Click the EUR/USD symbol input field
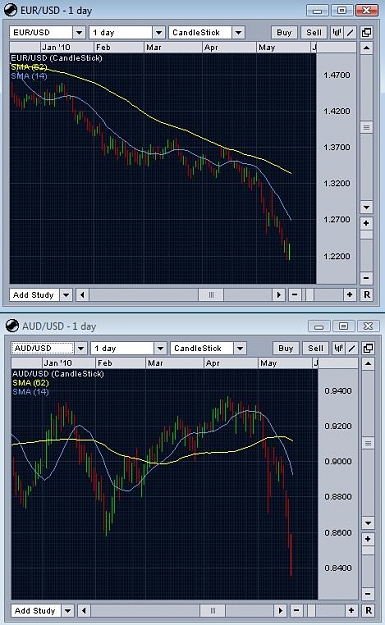385x625 pixels. [41, 32]
